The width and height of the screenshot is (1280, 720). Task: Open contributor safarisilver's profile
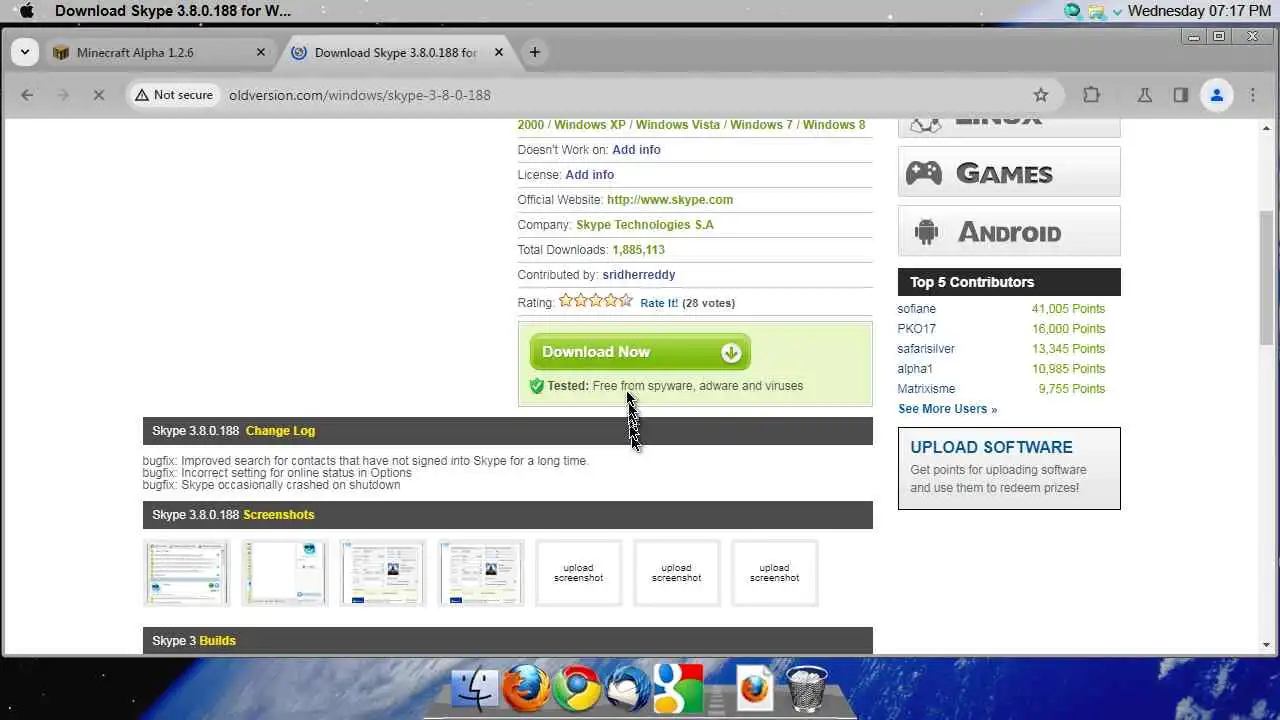(926, 349)
